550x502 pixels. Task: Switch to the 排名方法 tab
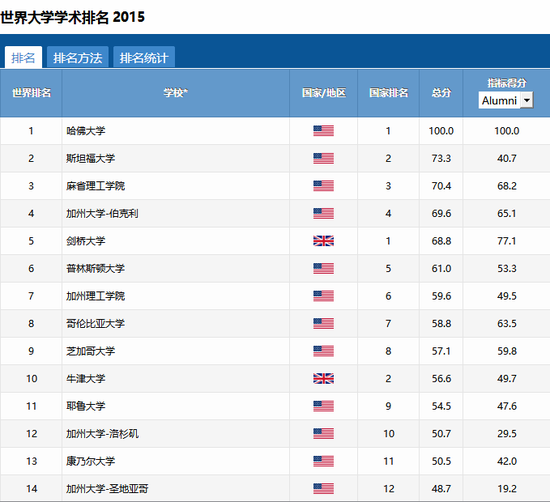78,58
